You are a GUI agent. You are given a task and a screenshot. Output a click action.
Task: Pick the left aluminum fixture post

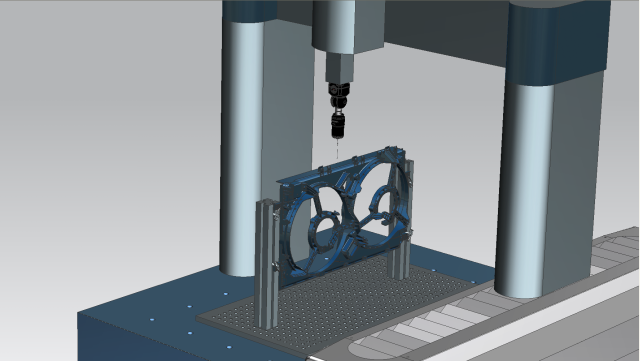(267, 263)
